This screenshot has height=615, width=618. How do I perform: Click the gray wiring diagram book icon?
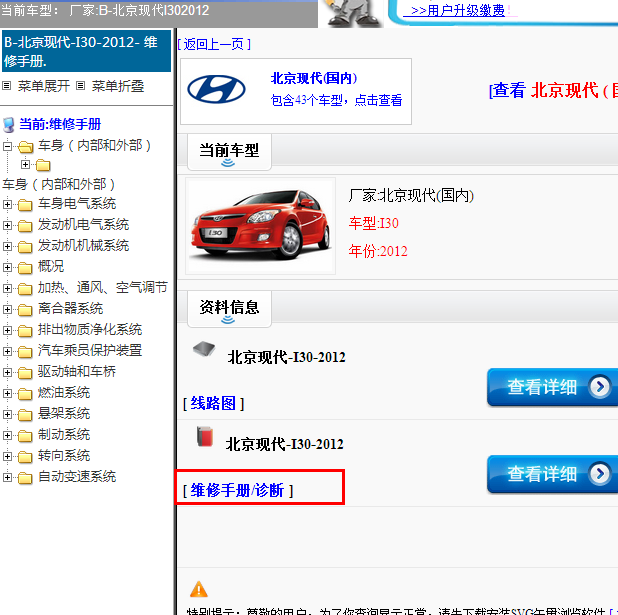(x=204, y=348)
